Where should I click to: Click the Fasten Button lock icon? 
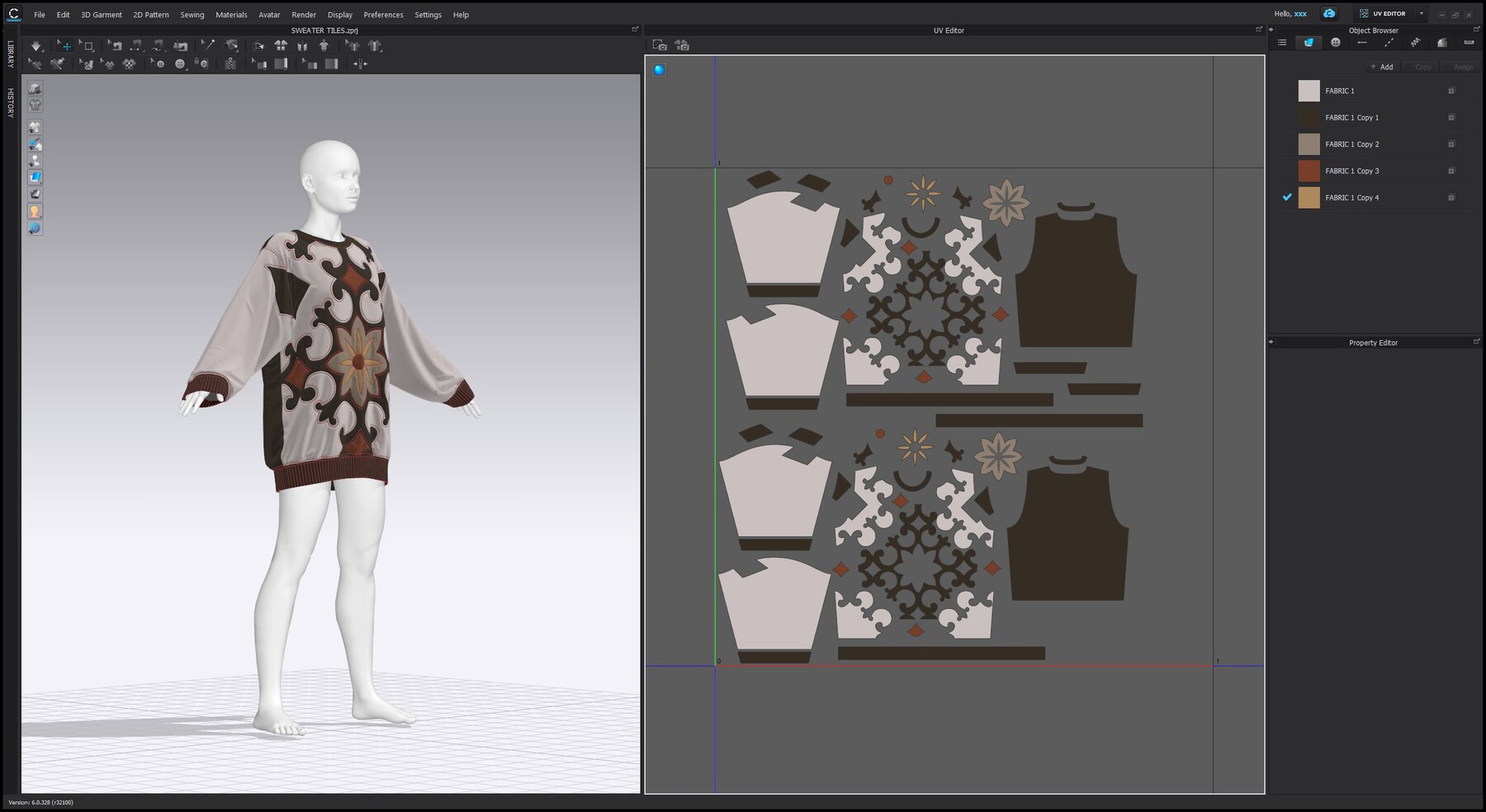tap(201, 64)
